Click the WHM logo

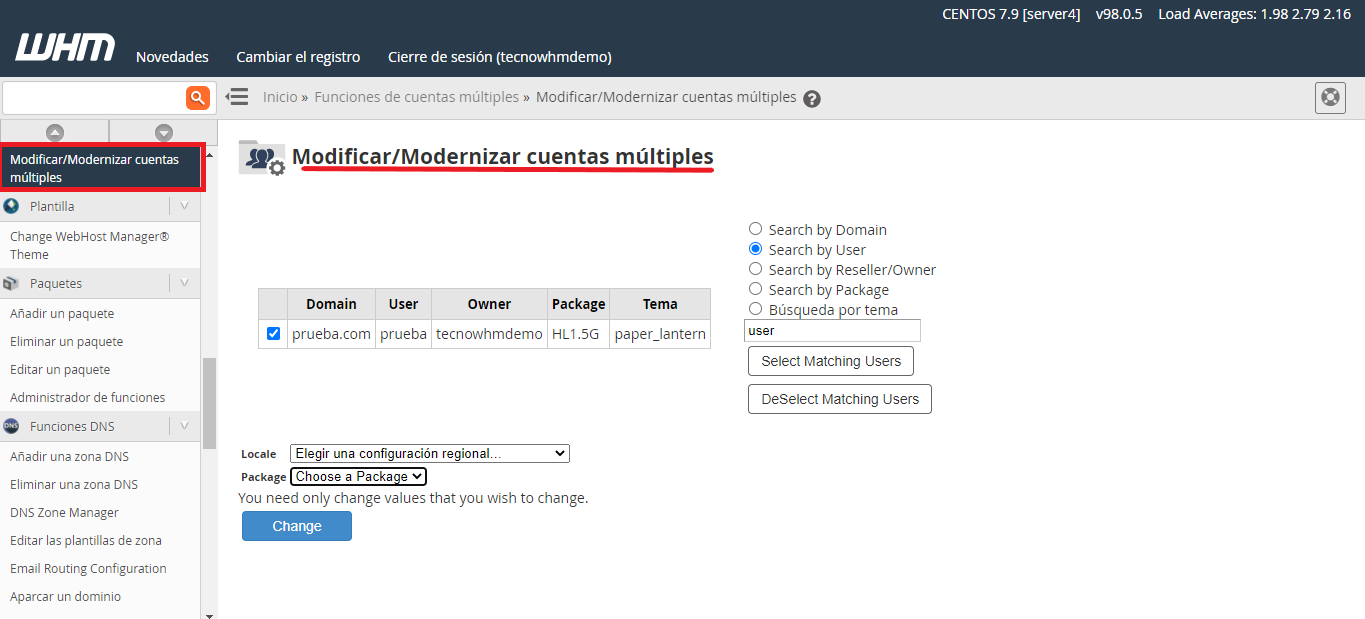65,48
